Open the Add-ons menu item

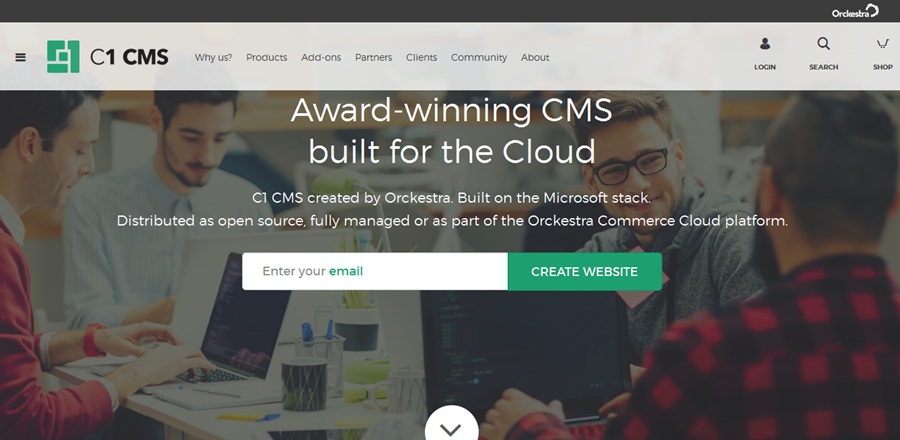point(321,57)
